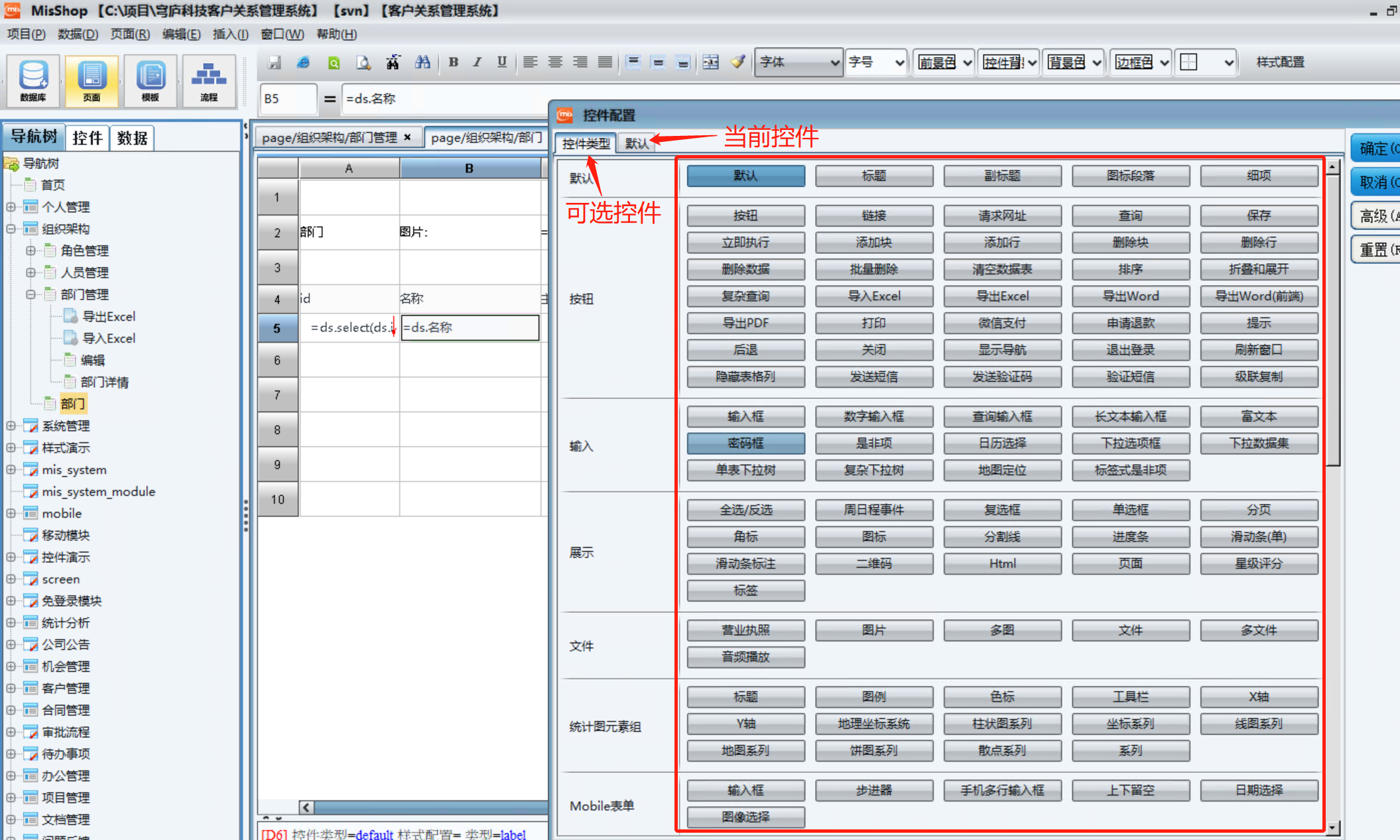Click the blue binoculars find icon
The height and width of the screenshot is (840, 1400).
click(422, 62)
